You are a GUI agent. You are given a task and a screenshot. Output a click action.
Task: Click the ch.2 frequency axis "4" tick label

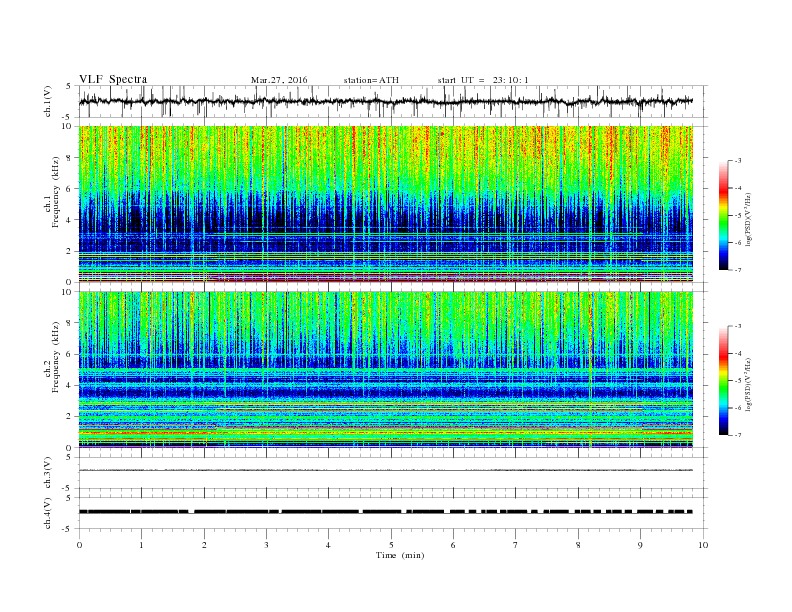[x=69, y=385]
